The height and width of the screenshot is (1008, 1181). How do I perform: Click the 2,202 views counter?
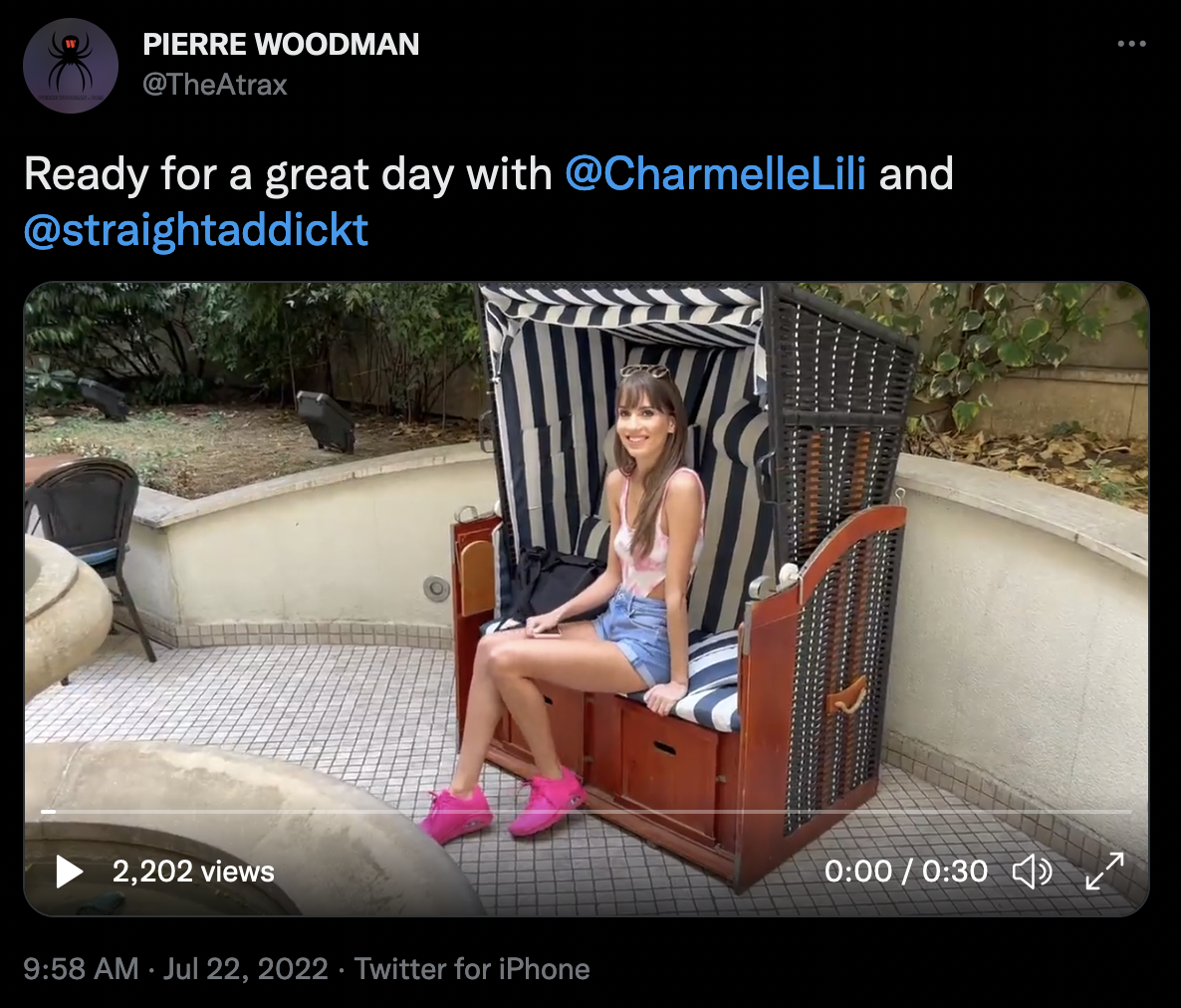tap(193, 872)
